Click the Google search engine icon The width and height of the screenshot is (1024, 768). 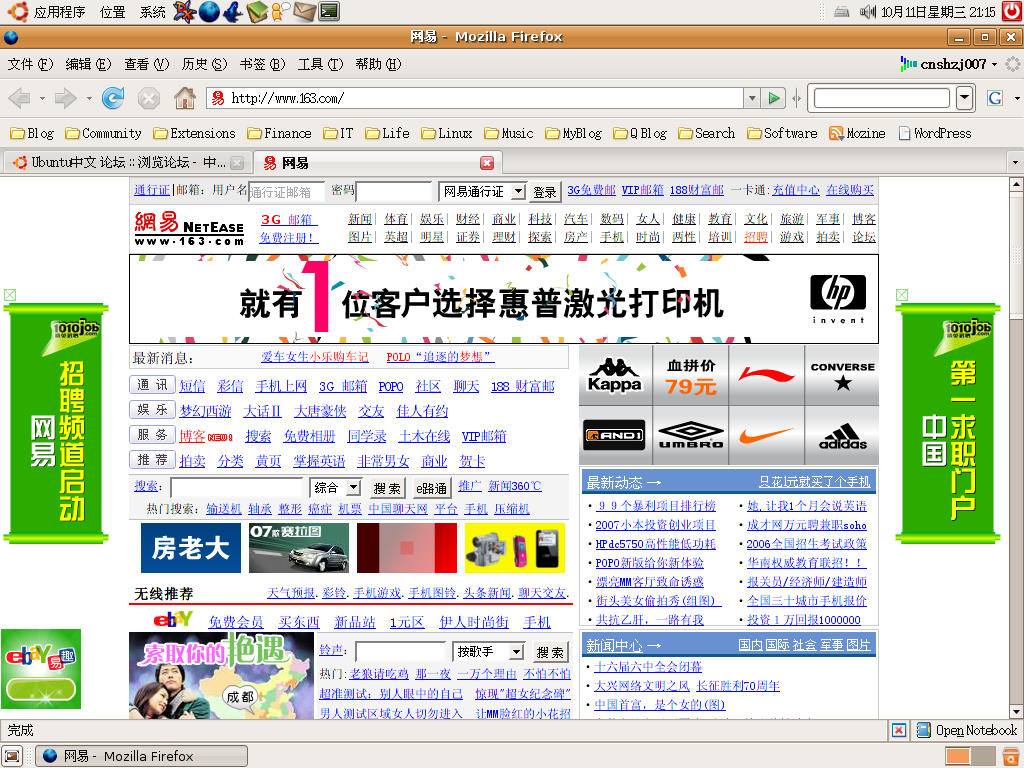pos(995,99)
